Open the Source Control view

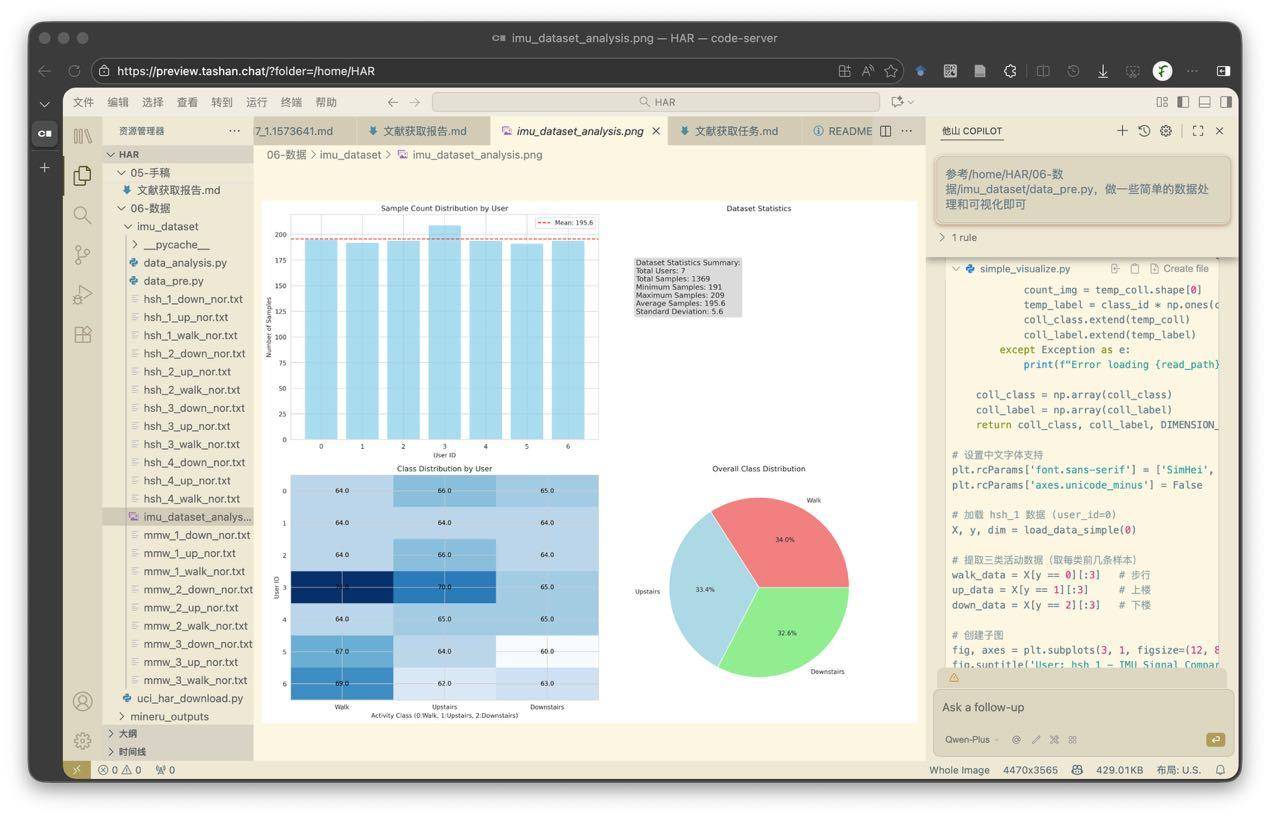[x=82, y=255]
